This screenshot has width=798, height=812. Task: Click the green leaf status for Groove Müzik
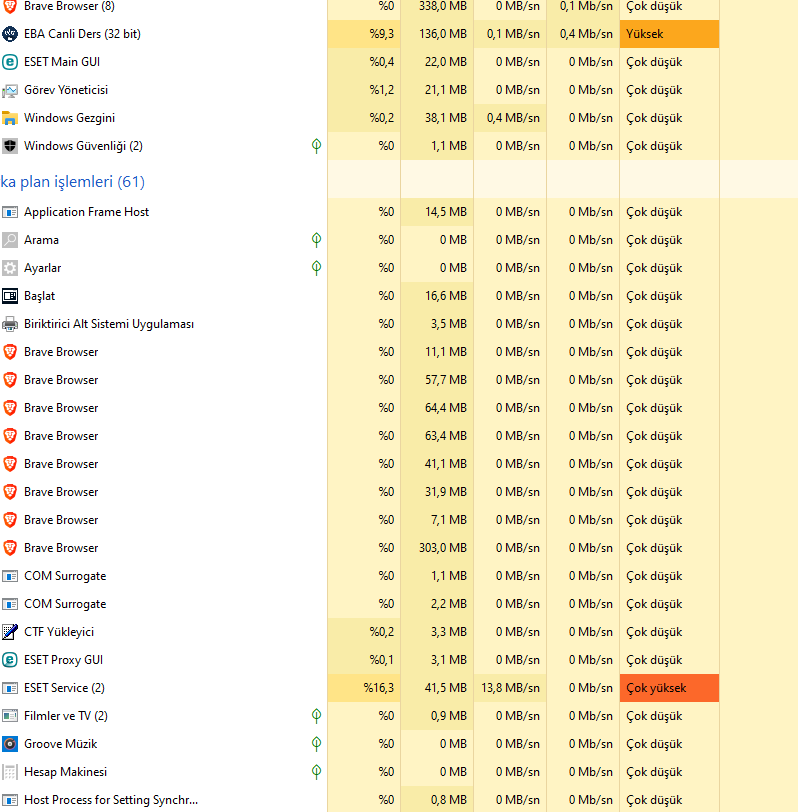(316, 744)
